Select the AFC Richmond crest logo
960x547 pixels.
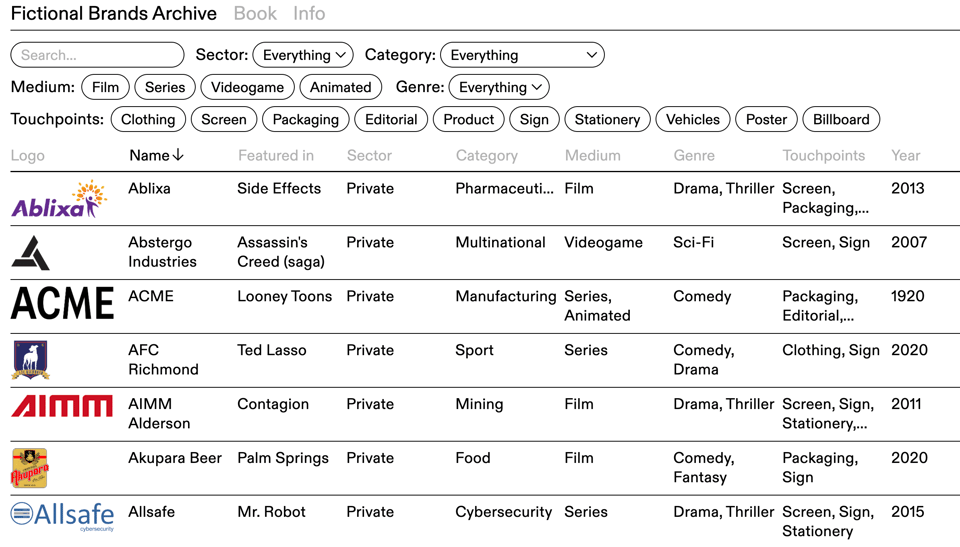point(30,360)
